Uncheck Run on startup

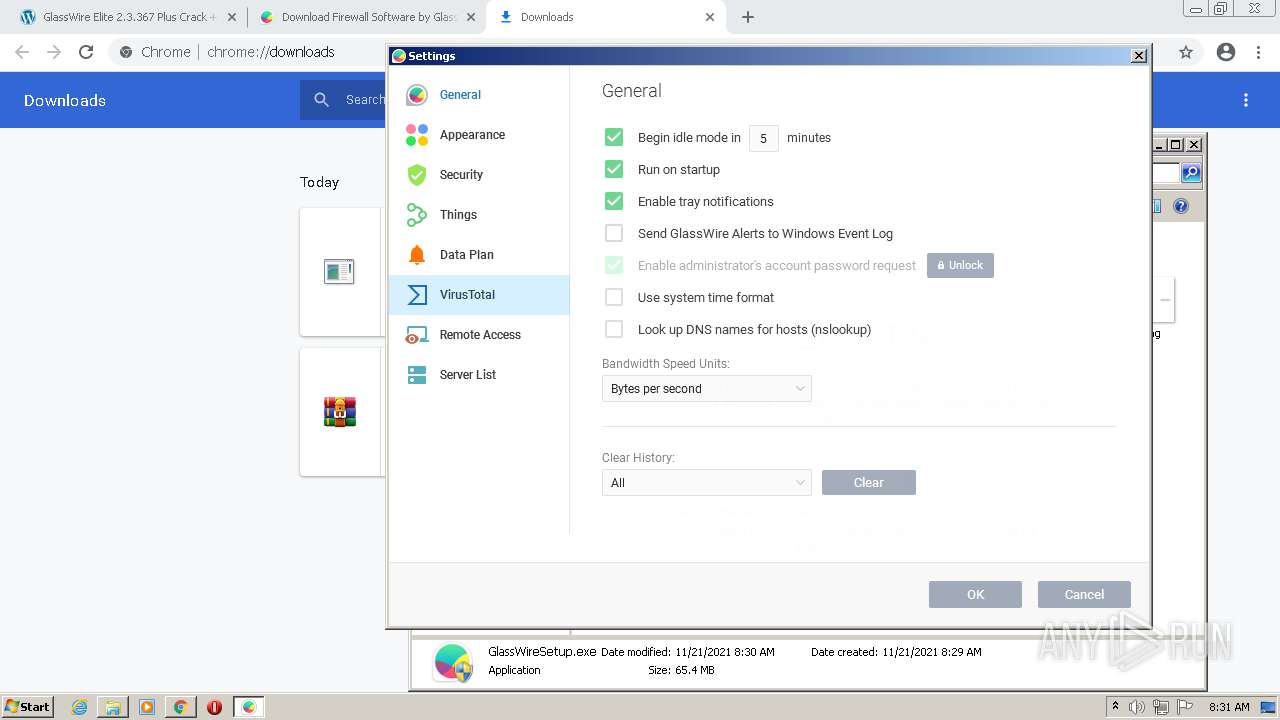(614, 169)
